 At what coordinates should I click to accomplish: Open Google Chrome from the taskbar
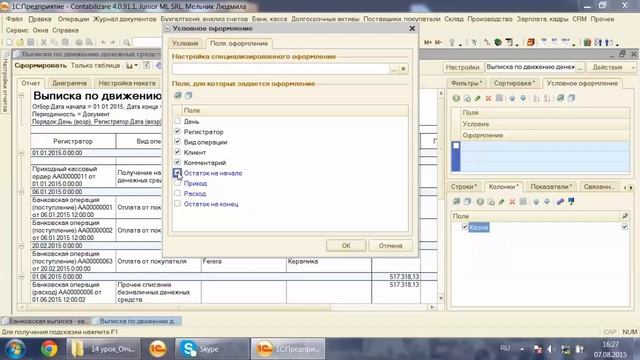point(49,349)
